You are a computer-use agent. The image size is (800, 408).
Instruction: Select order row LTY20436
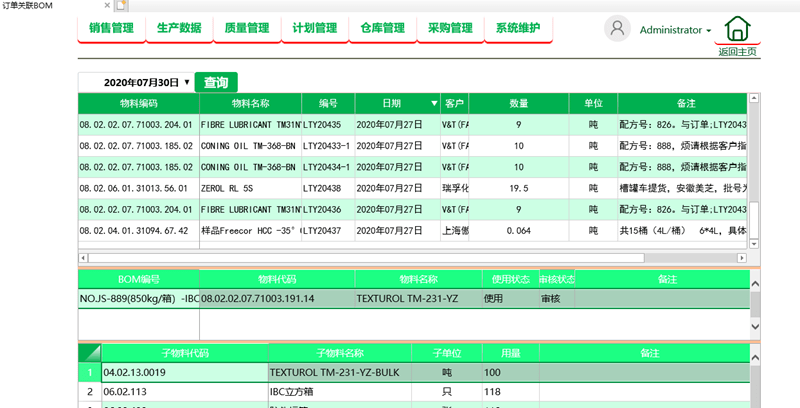click(413, 209)
